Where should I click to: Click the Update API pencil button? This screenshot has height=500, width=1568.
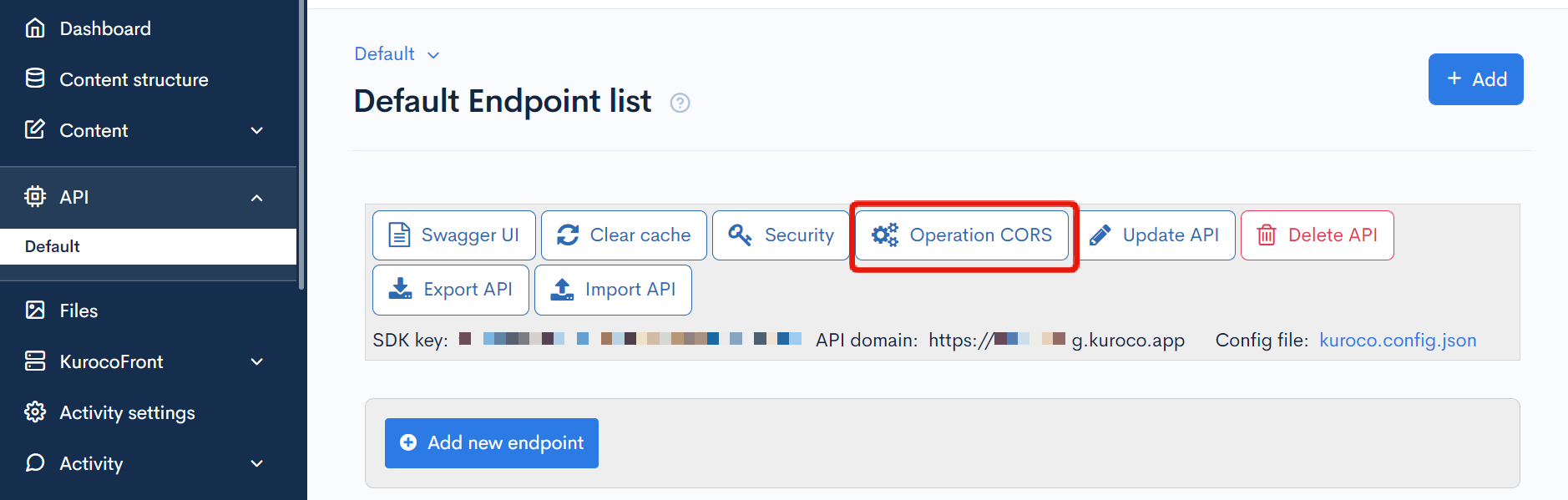1155,235
